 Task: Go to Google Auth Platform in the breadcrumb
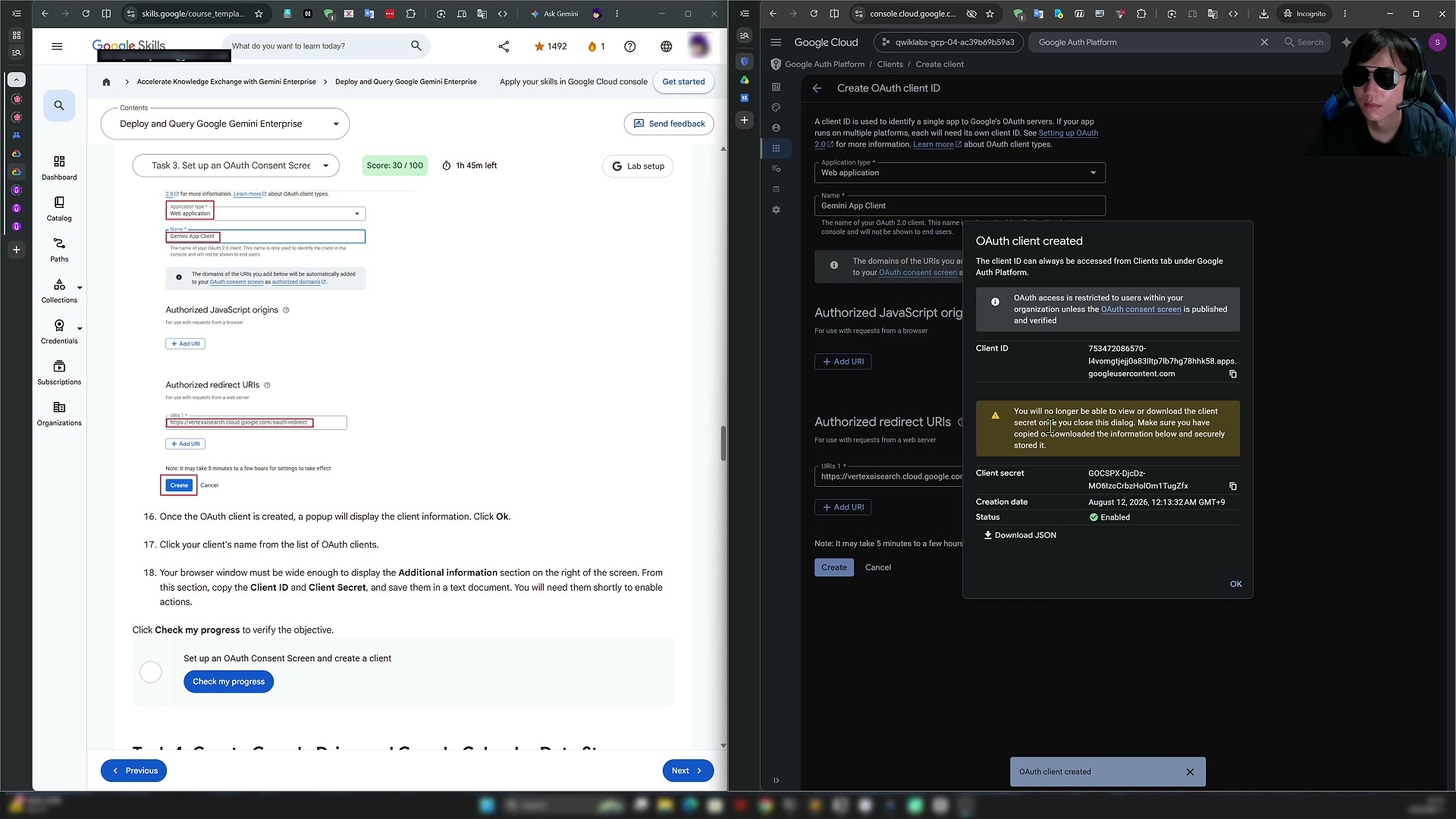[824, 64]
